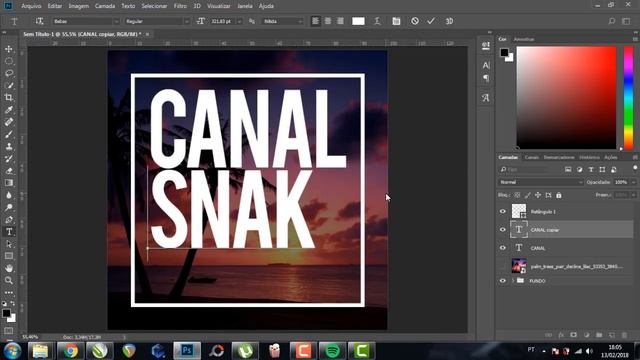Screen dimensions: 640x360
Task: Open the blend mode dropdown Normal
Action: [x=540, y=182]
